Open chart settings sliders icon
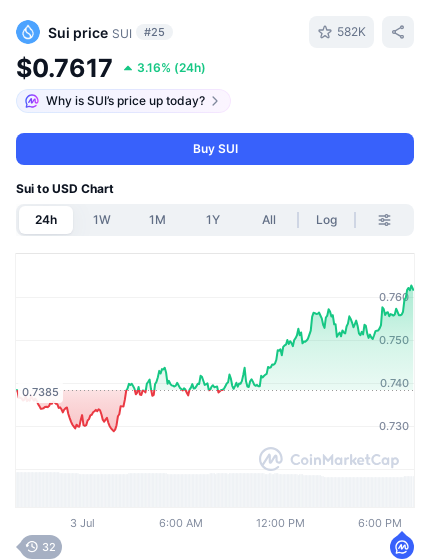Viewport: 430px width, 560px height. (384, 220)
